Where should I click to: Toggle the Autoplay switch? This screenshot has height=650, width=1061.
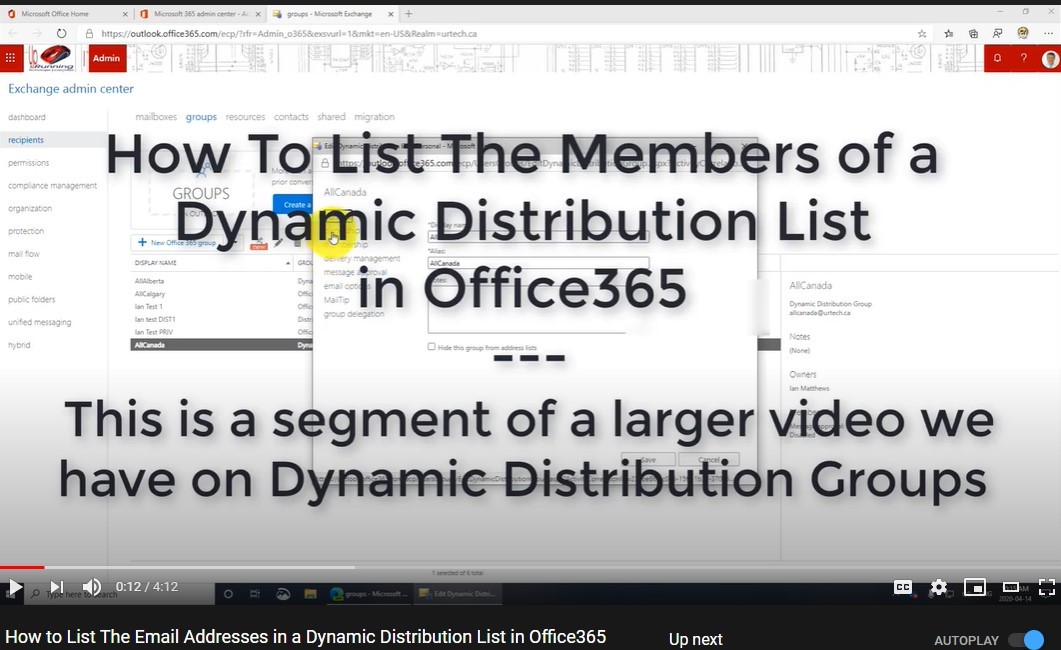pos(1025,640)
